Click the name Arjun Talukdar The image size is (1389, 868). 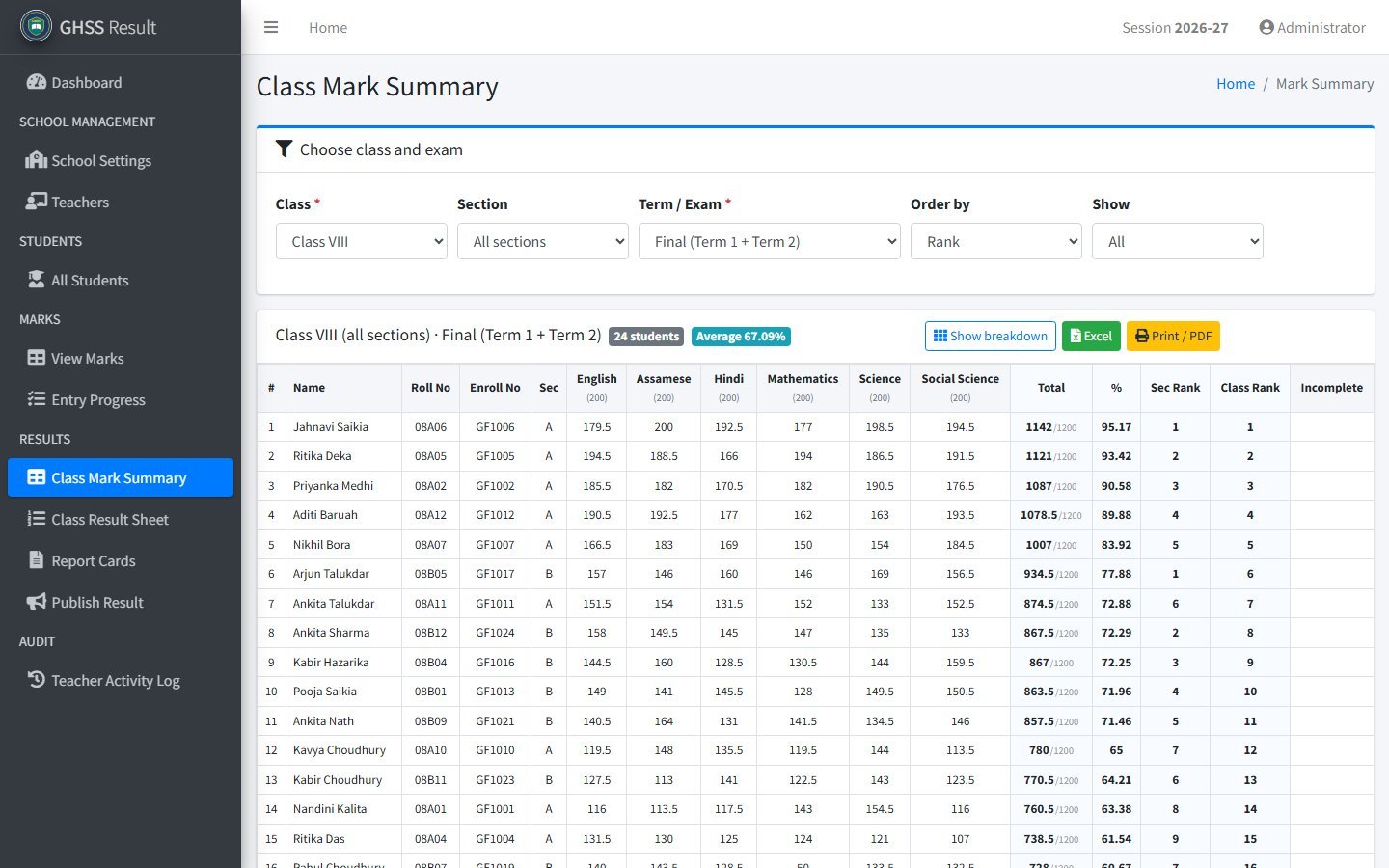coord(331,574)
